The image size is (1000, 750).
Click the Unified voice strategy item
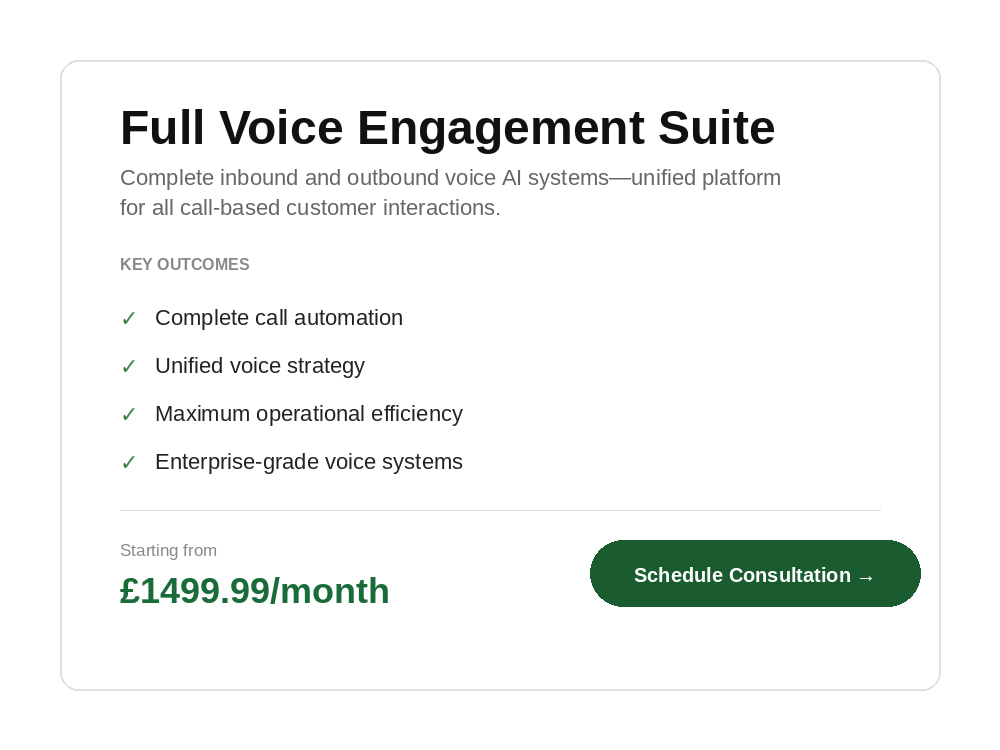tap(260, 366)
